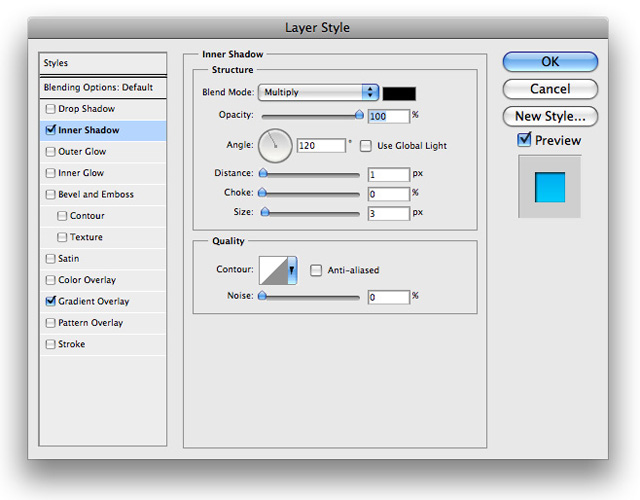Image resolution: width=640 pixels, height=500 pixels.
Task: Select the Drop Shadow row label
Action: click(87, 109)
